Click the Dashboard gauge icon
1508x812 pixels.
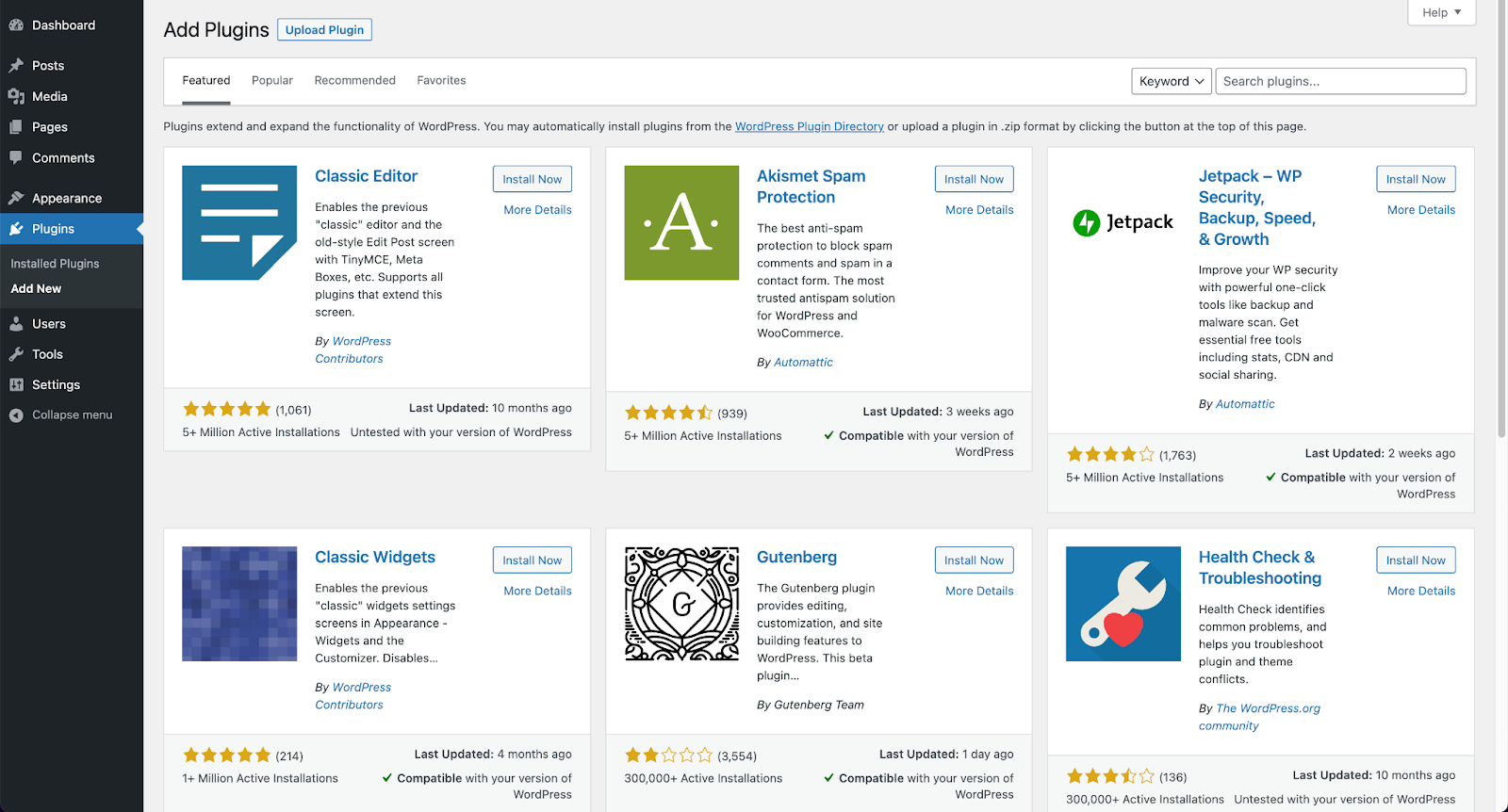point(16,25)
